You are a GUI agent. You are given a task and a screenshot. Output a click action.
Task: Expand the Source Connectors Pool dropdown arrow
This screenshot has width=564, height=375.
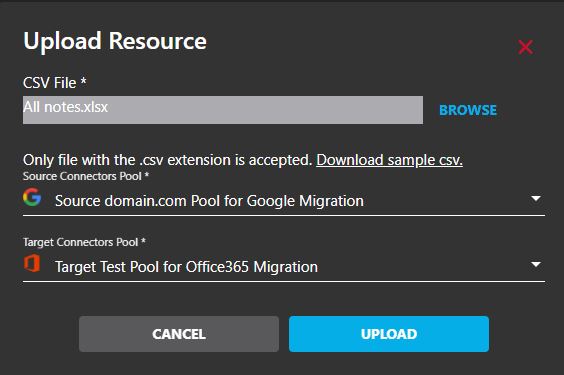(536, 198)
